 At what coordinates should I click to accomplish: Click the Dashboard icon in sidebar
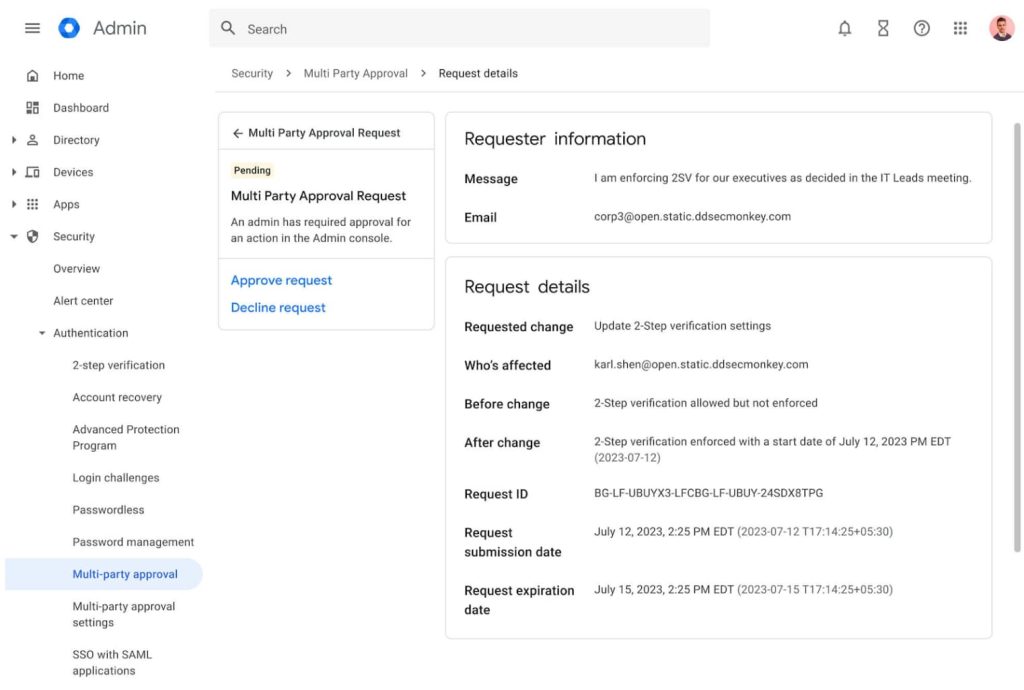coord(33,108)
